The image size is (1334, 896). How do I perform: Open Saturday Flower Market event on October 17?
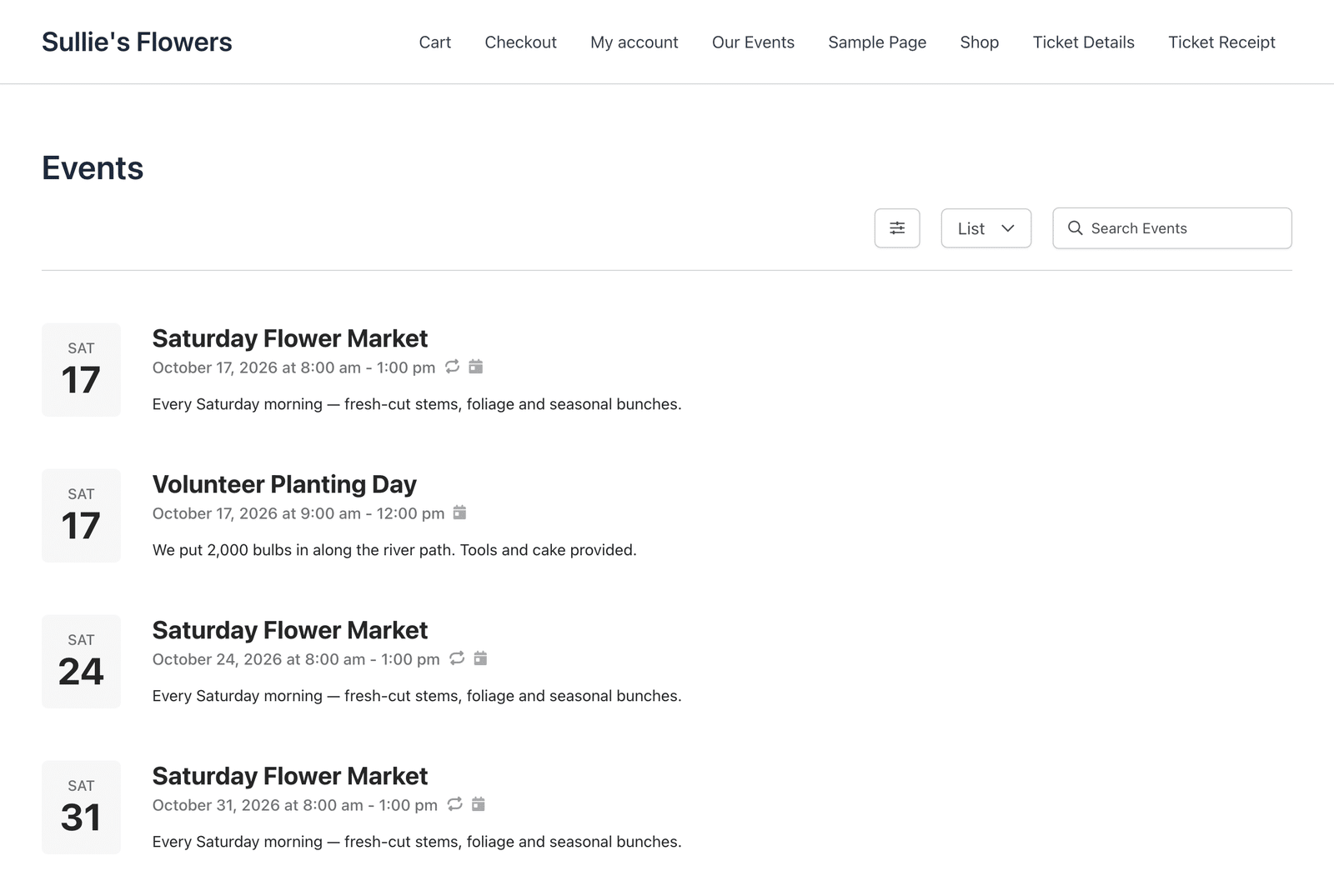[x=290, y=338]
